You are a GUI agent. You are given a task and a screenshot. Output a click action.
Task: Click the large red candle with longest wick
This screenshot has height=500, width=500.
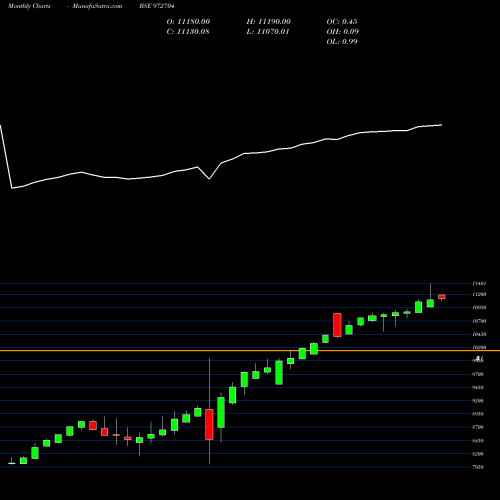point(209,424)
